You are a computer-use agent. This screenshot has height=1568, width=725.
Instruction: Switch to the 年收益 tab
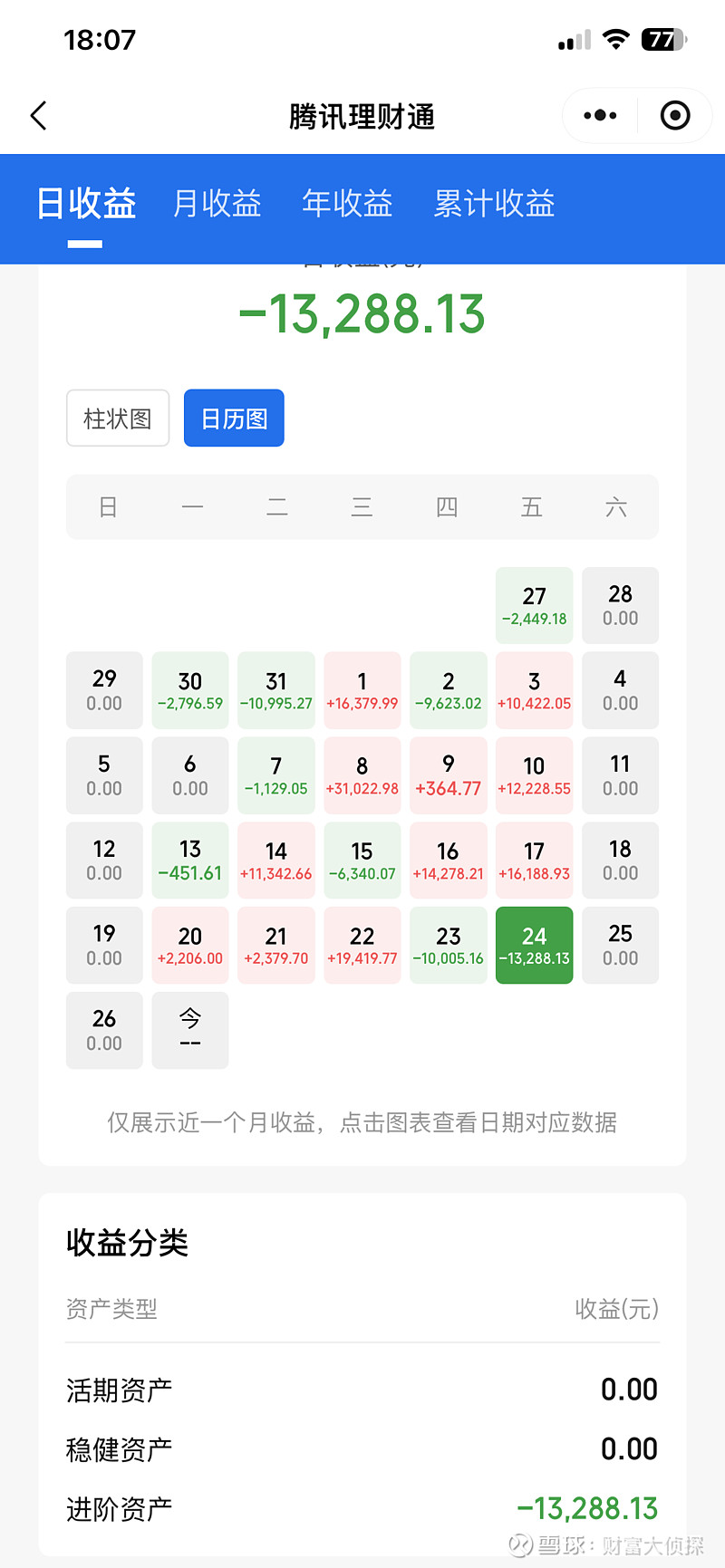[347, 204]
